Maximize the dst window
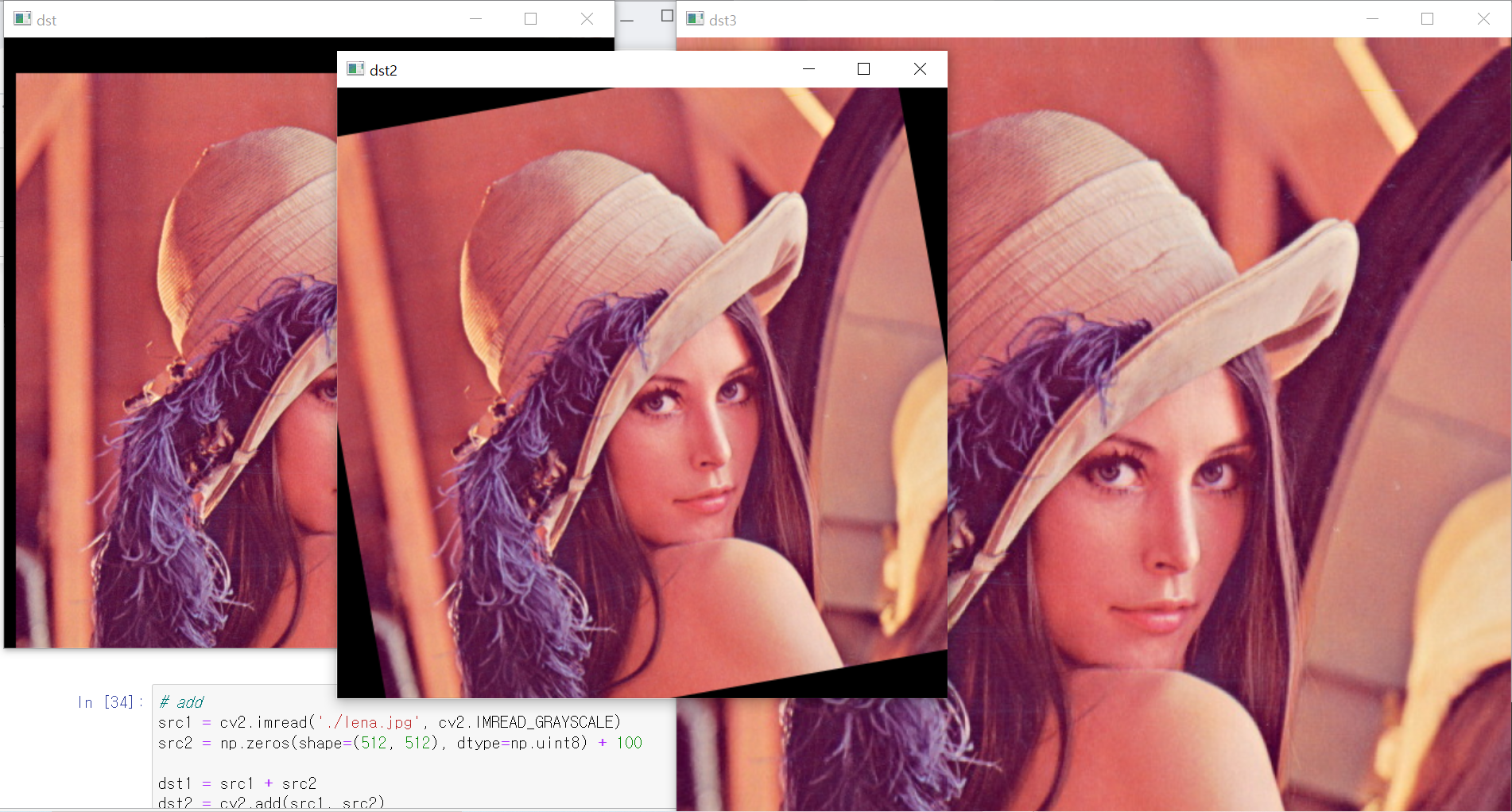This screenshot has height=812, width=1512. tap(530, 19)
